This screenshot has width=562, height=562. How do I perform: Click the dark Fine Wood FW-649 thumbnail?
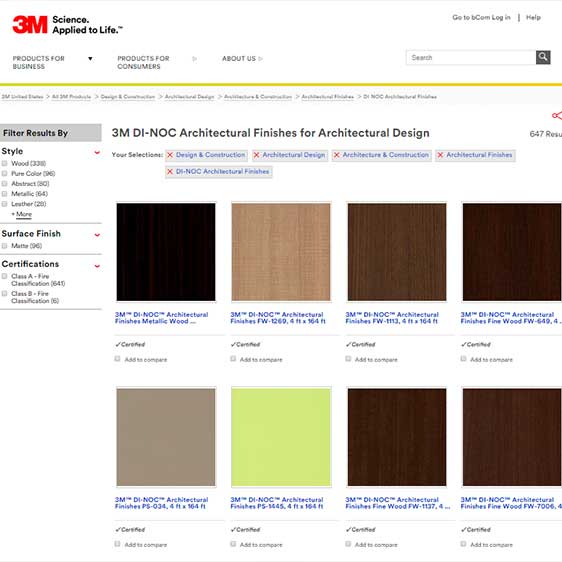pos(512,252)
